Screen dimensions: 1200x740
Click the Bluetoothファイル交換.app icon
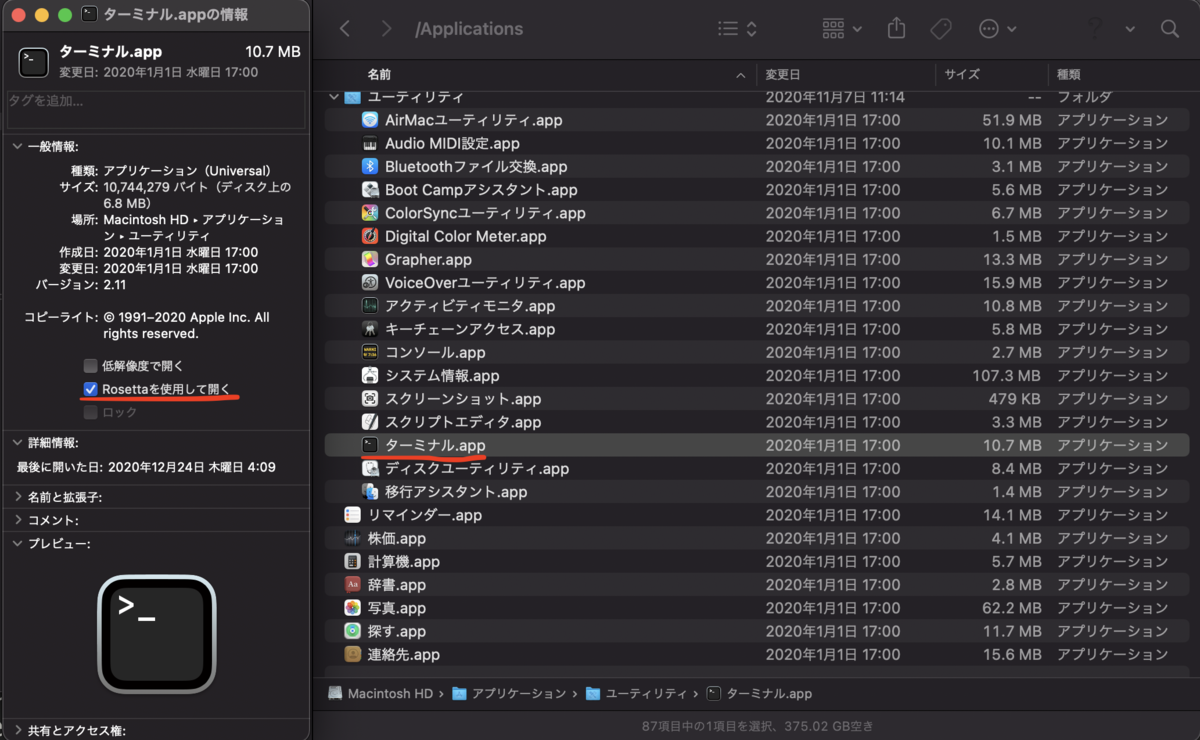click(370, 166)
